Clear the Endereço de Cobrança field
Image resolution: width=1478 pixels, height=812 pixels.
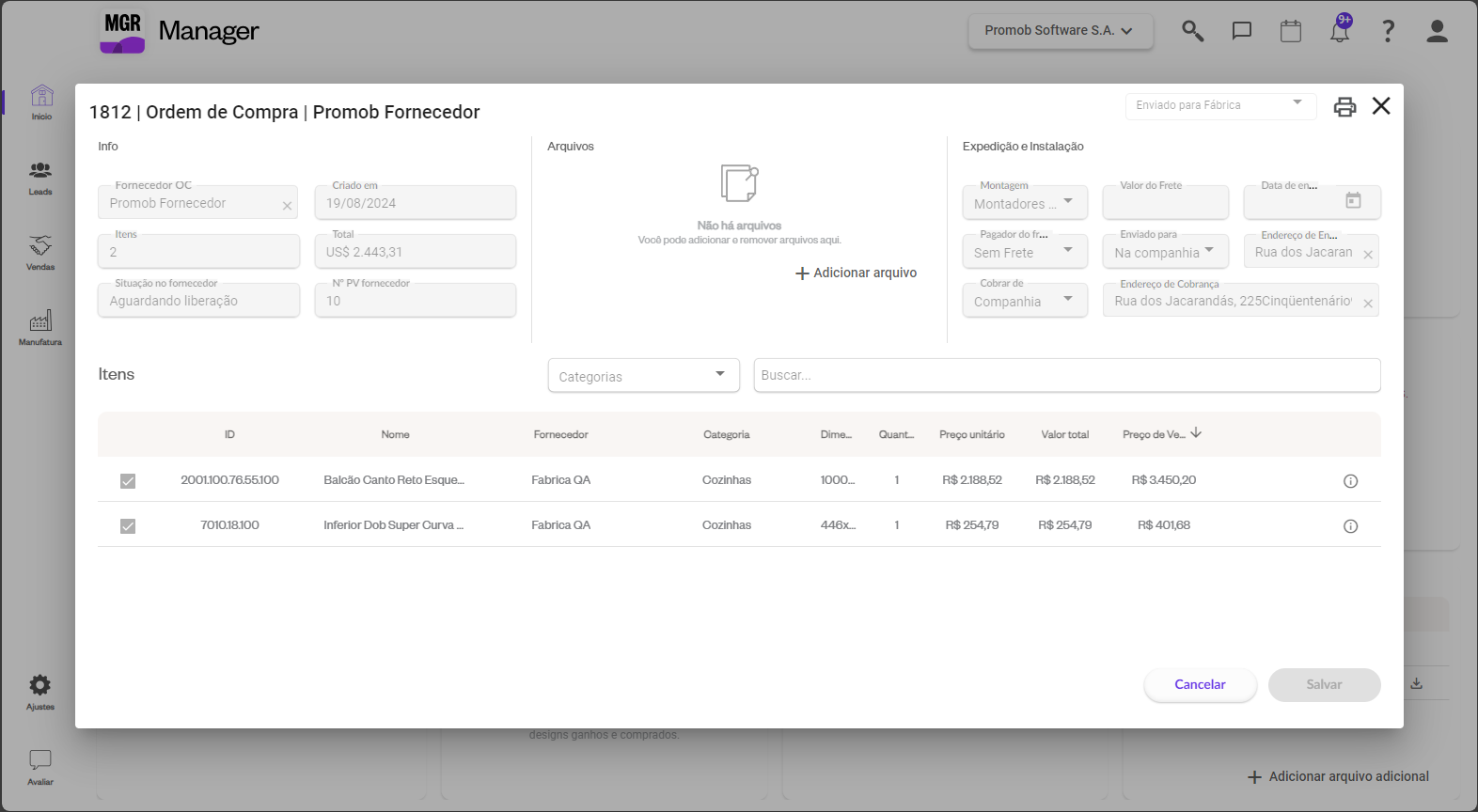click(1368, 304)
